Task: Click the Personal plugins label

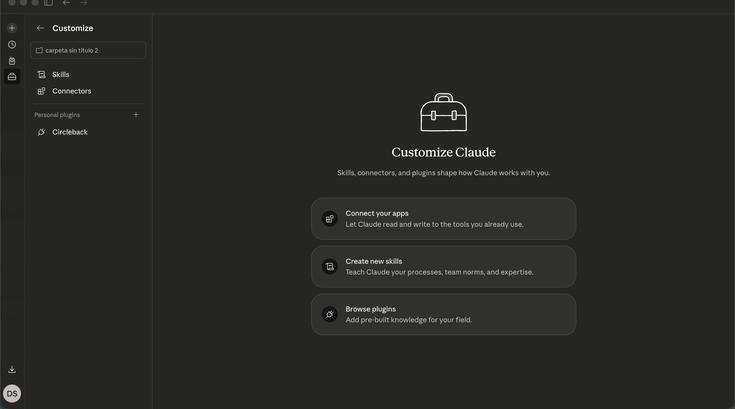Action: point(57,115)
